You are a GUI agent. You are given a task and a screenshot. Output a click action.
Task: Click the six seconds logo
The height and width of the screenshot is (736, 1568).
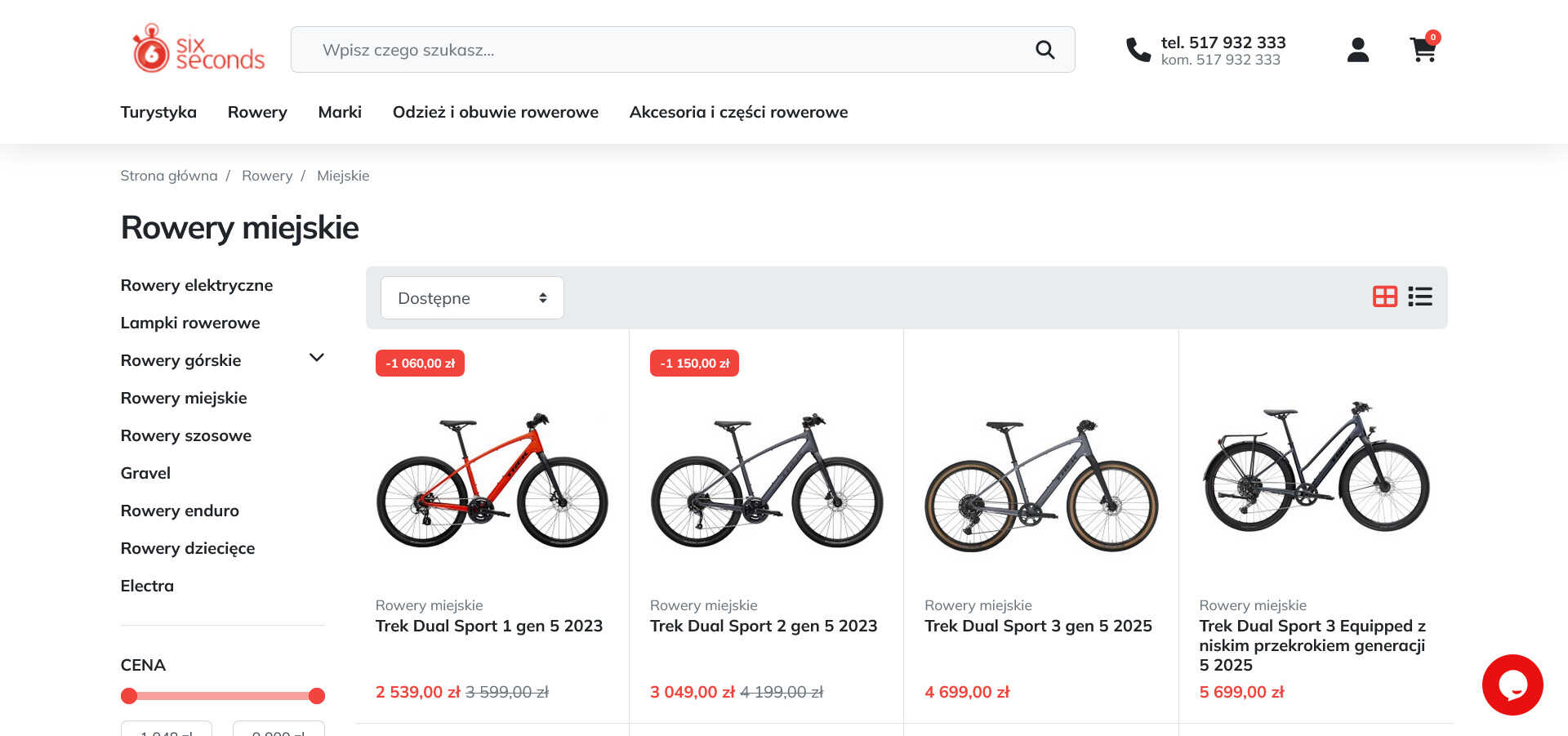pyautogui.click(x=198, y=49)
